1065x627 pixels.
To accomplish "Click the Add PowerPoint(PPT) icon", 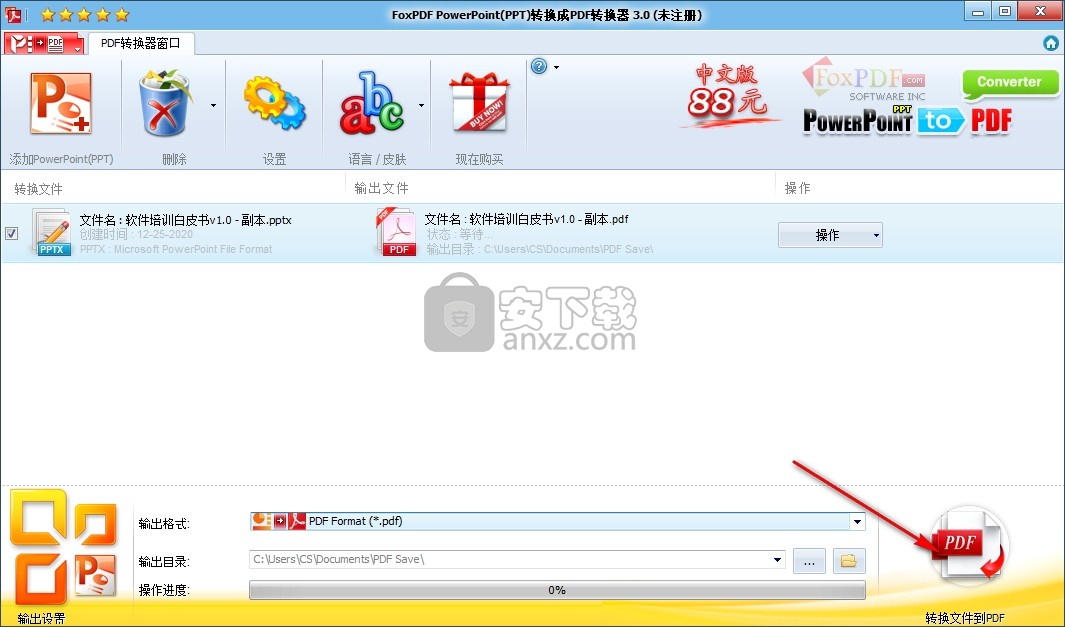I will (60, 106).
